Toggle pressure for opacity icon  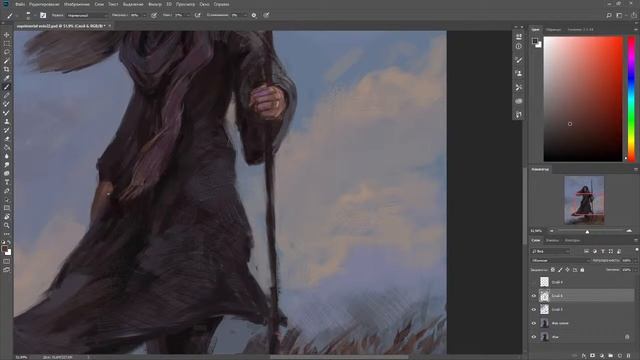point(154,15)
